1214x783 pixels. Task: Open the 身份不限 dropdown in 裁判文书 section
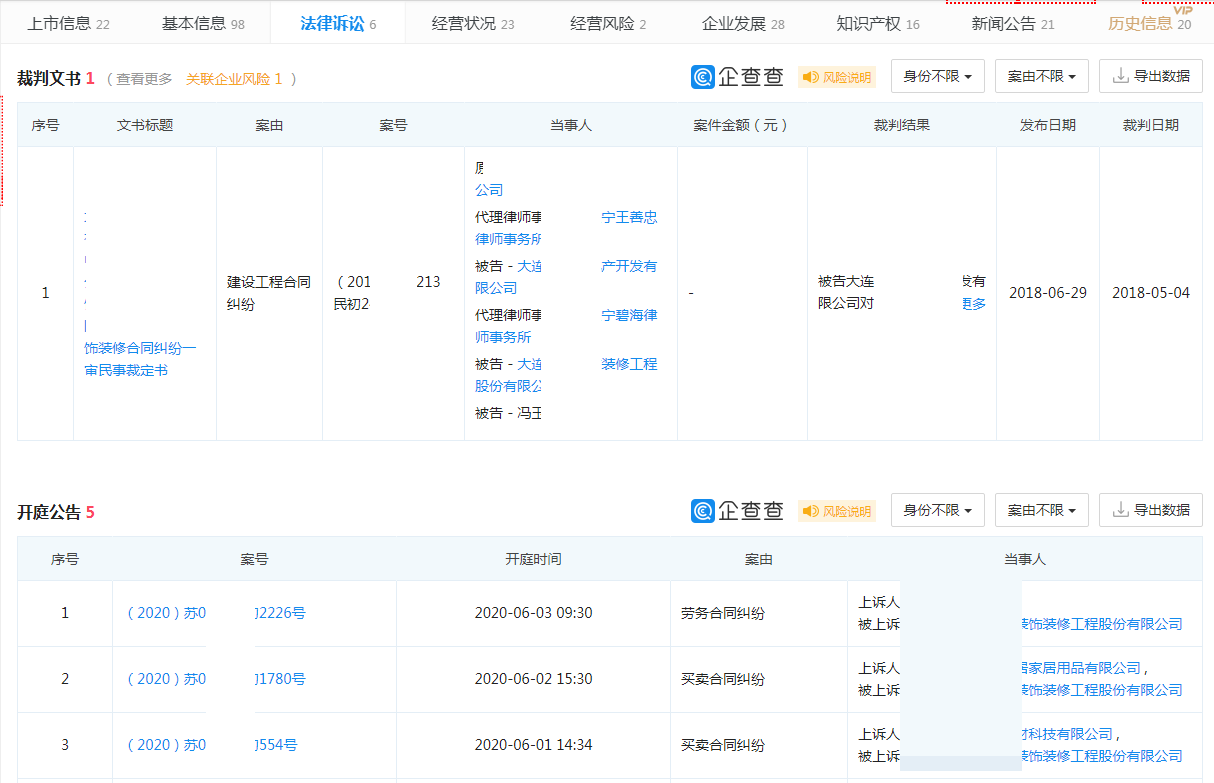click(937, 76)
